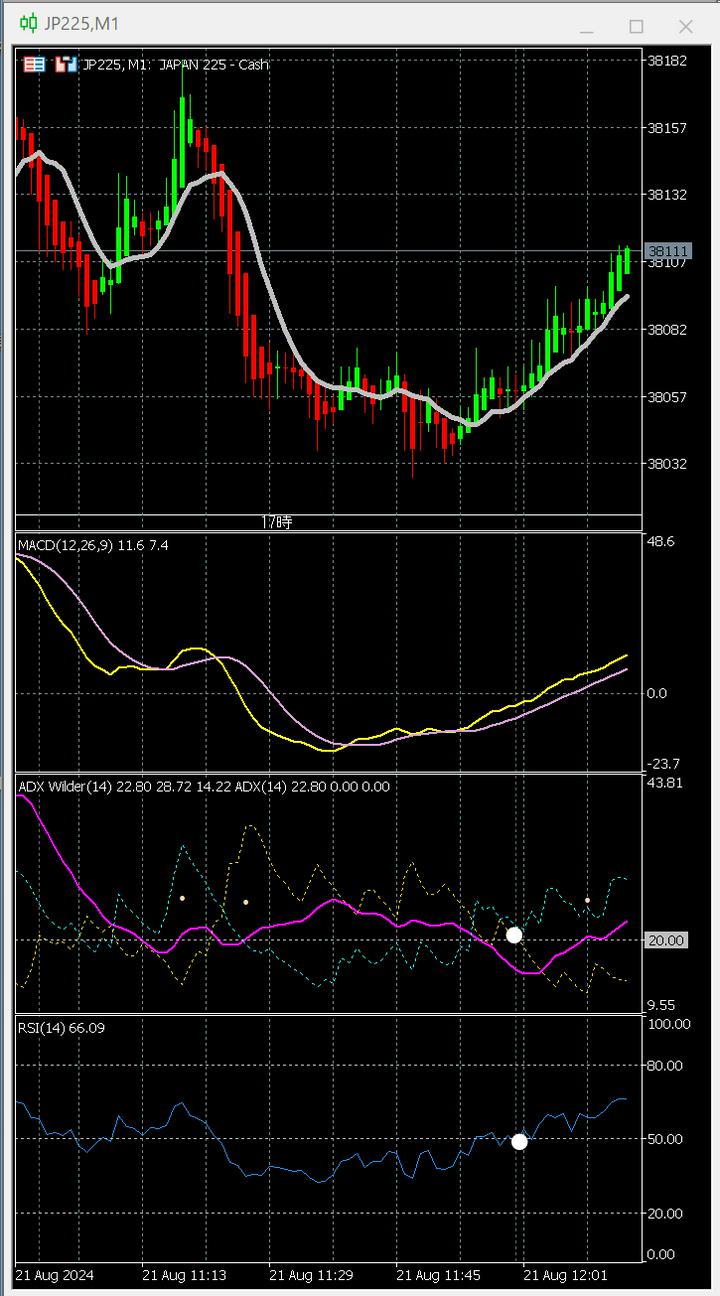Click the depth of market icon

66,65
